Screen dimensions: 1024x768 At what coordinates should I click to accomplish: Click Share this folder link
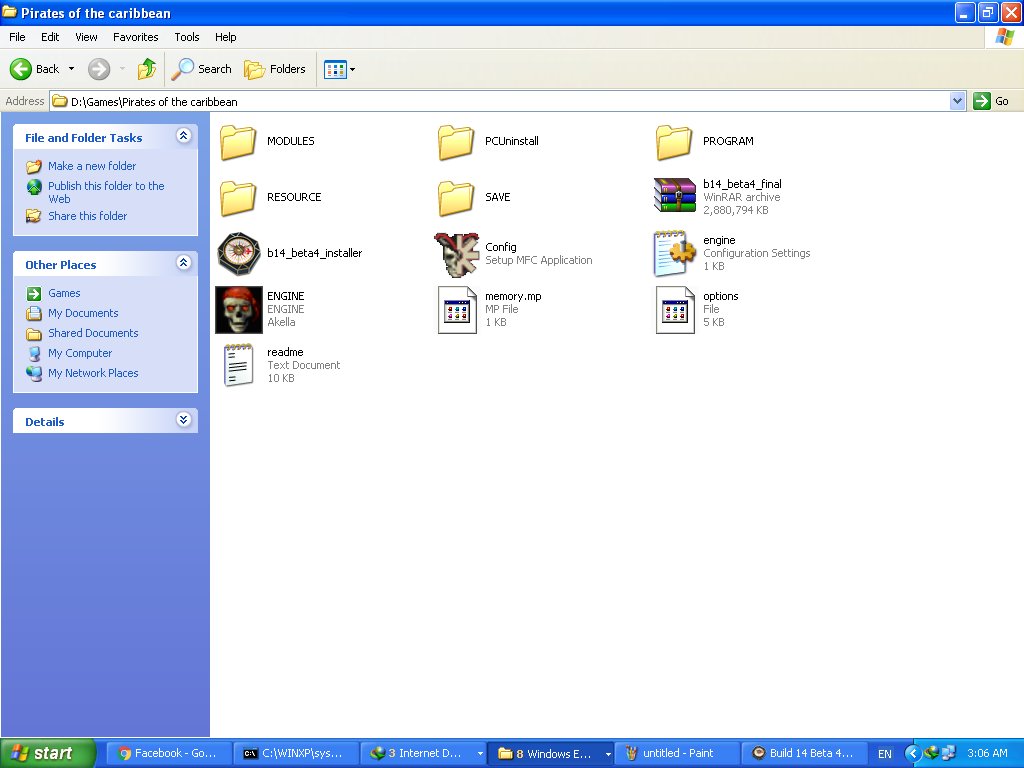[x=88, y=216]
